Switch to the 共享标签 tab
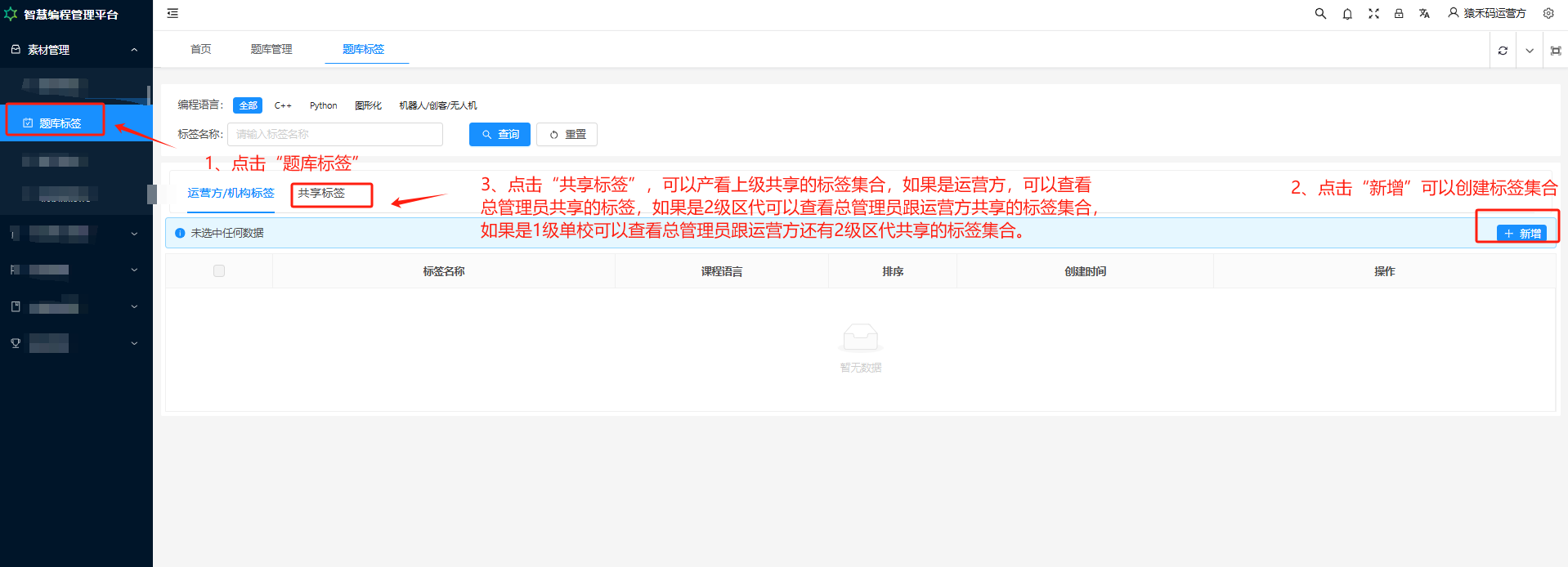Screen dimensions: 1568x567 tap(321, 194)
